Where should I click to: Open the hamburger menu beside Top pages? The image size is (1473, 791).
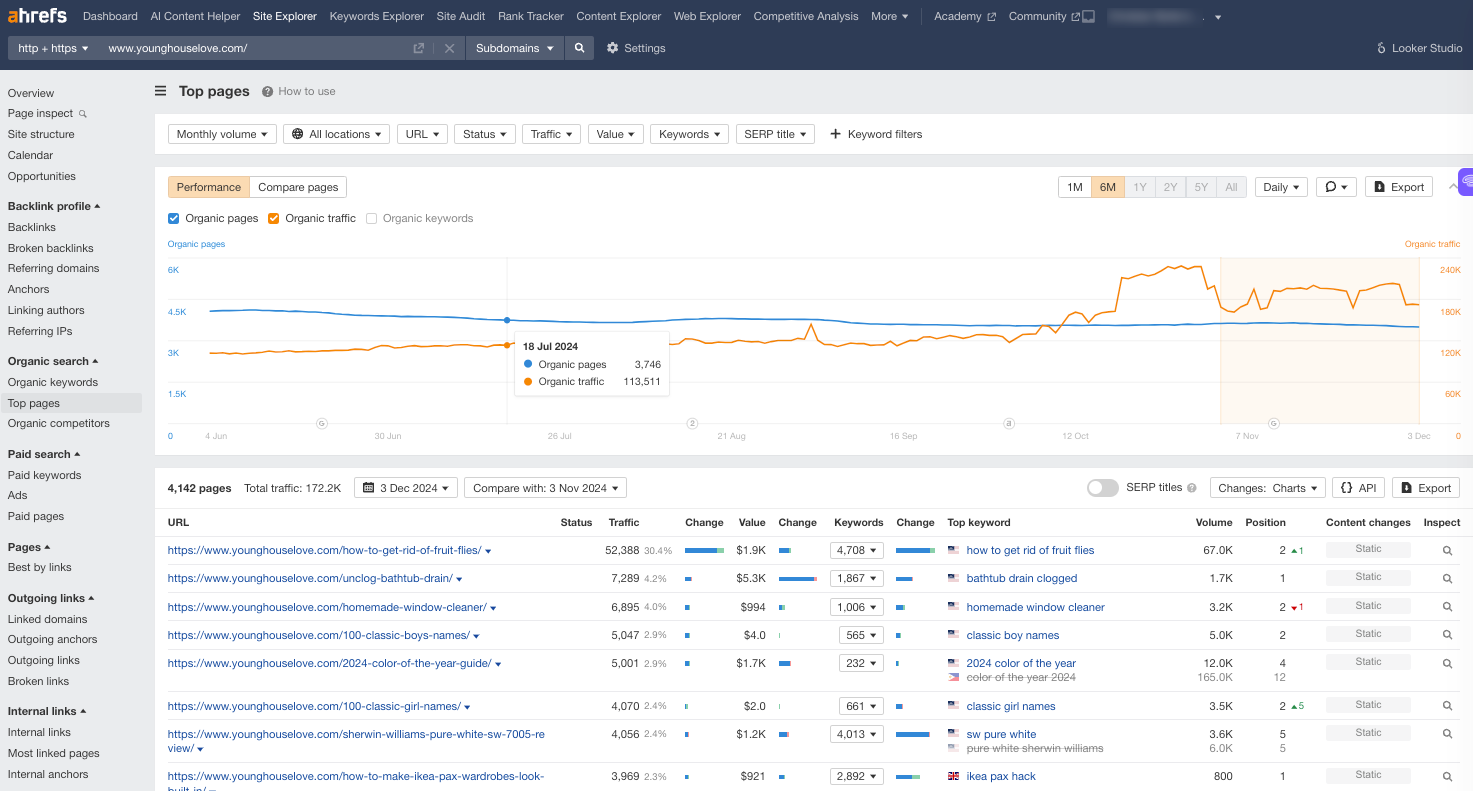coord(160,91)
